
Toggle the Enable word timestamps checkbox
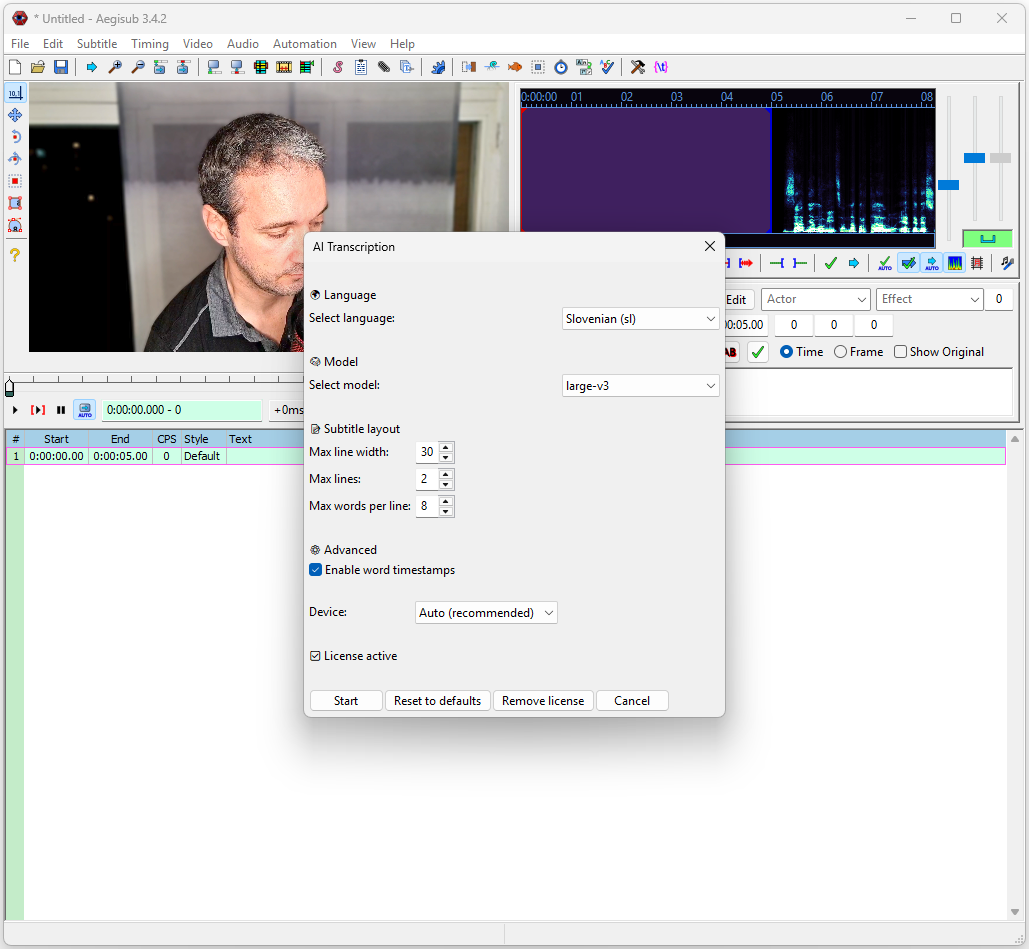point(315,570)
